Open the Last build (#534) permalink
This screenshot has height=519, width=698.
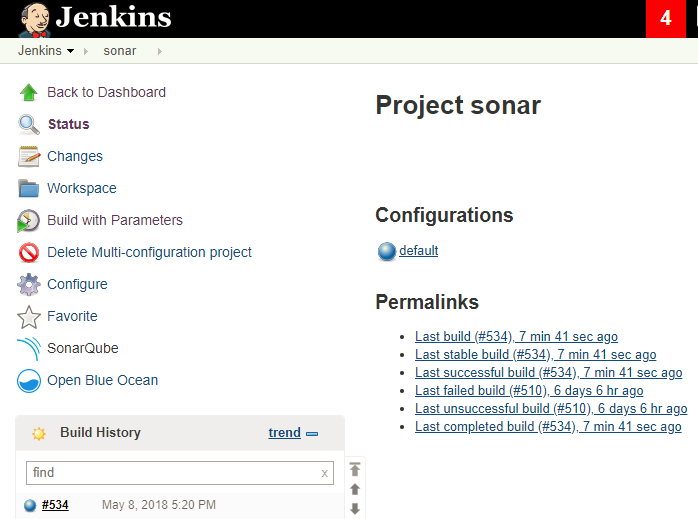pyautogui.click(x=516, y=337)
